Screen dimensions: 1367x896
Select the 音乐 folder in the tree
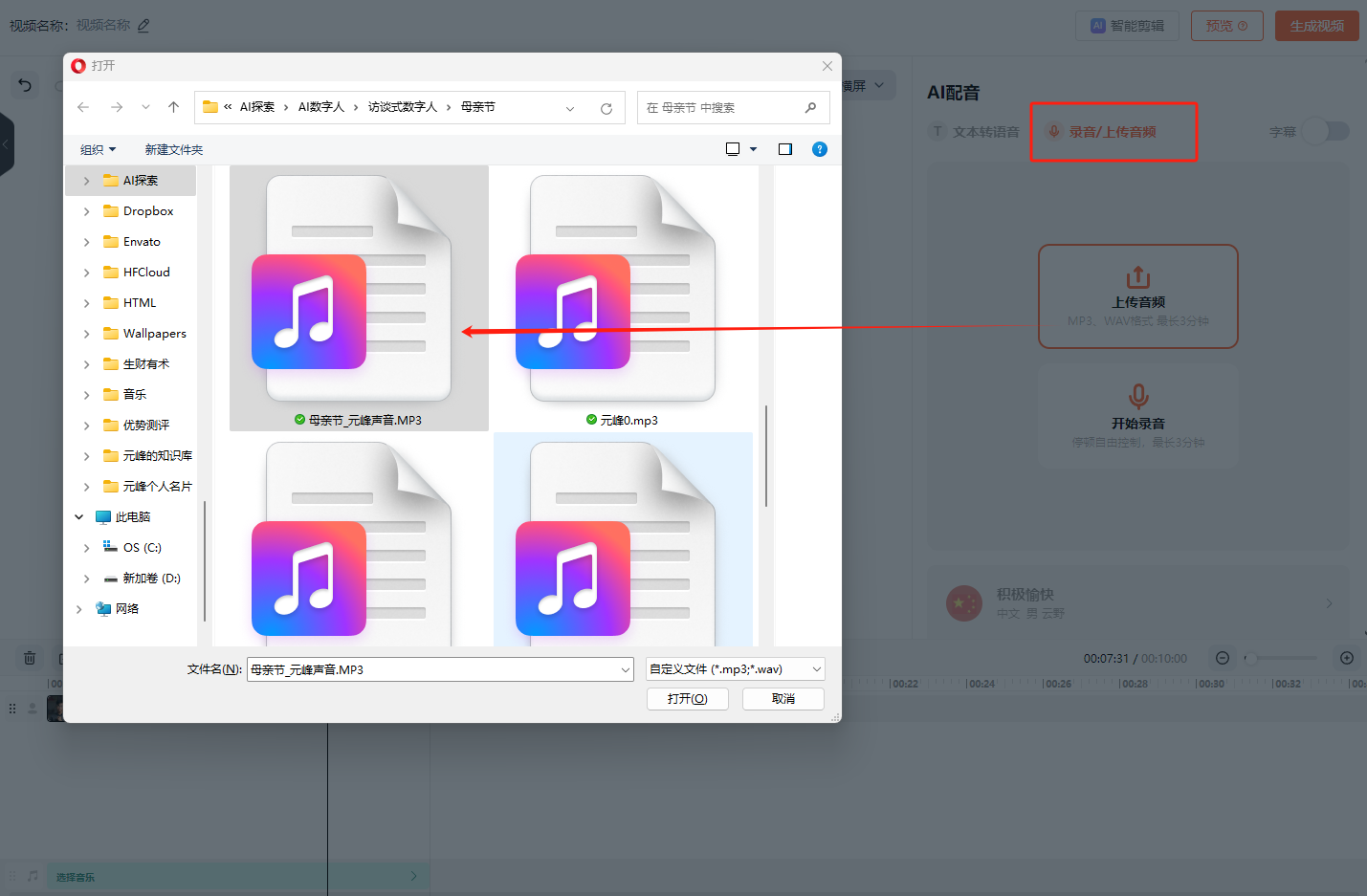pos(135,395)
